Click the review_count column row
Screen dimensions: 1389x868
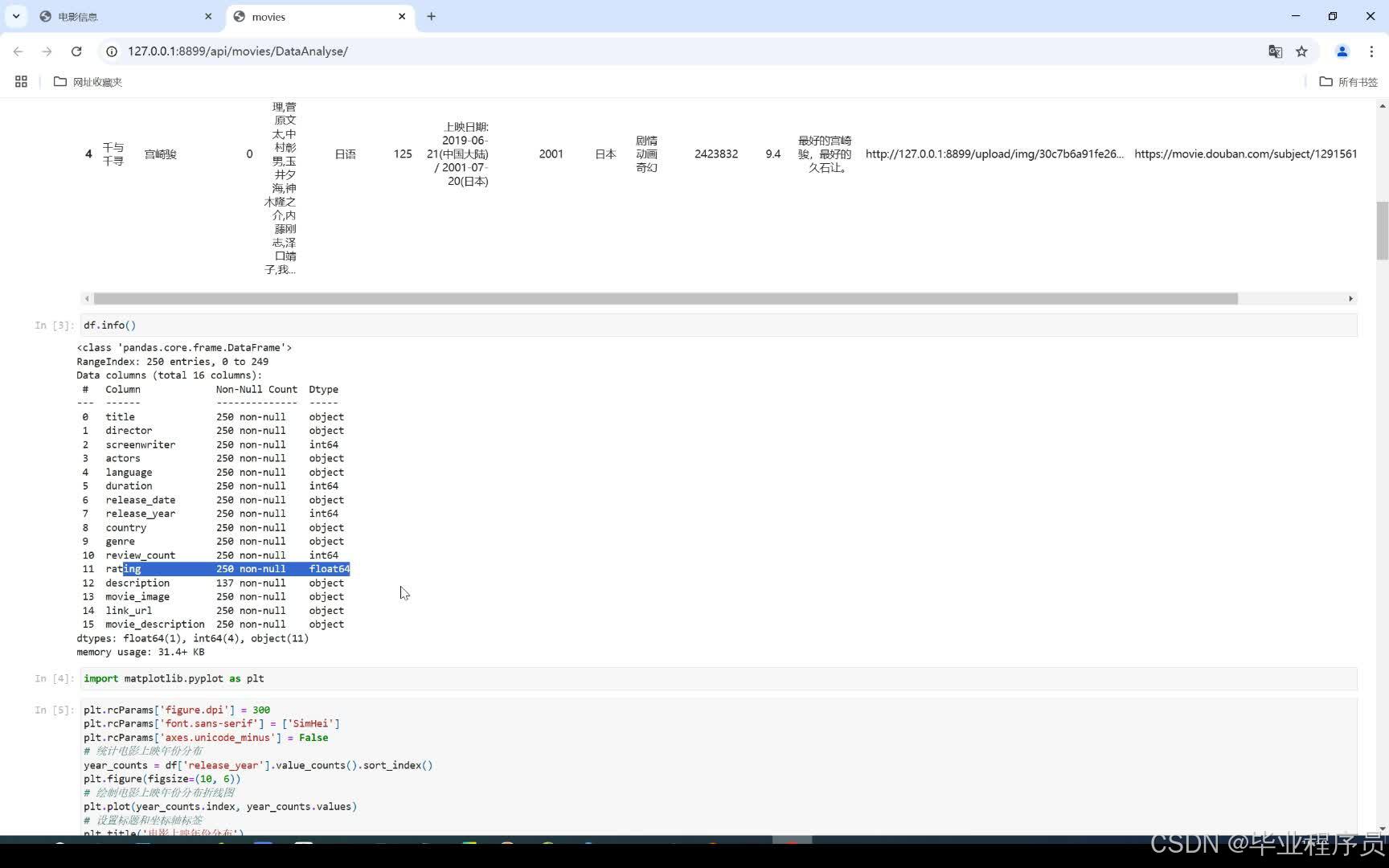tap(209, 555)
